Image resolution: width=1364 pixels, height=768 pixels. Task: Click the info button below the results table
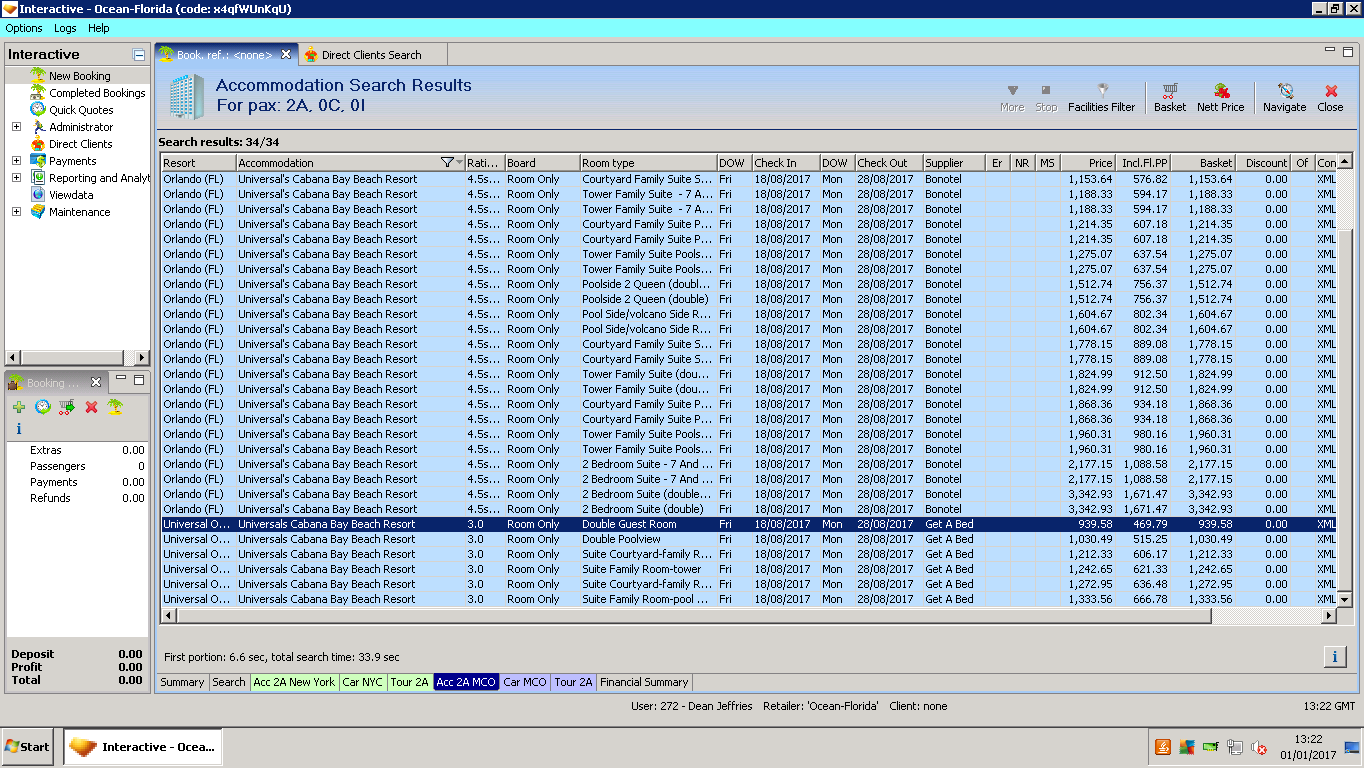(1335, 657)
